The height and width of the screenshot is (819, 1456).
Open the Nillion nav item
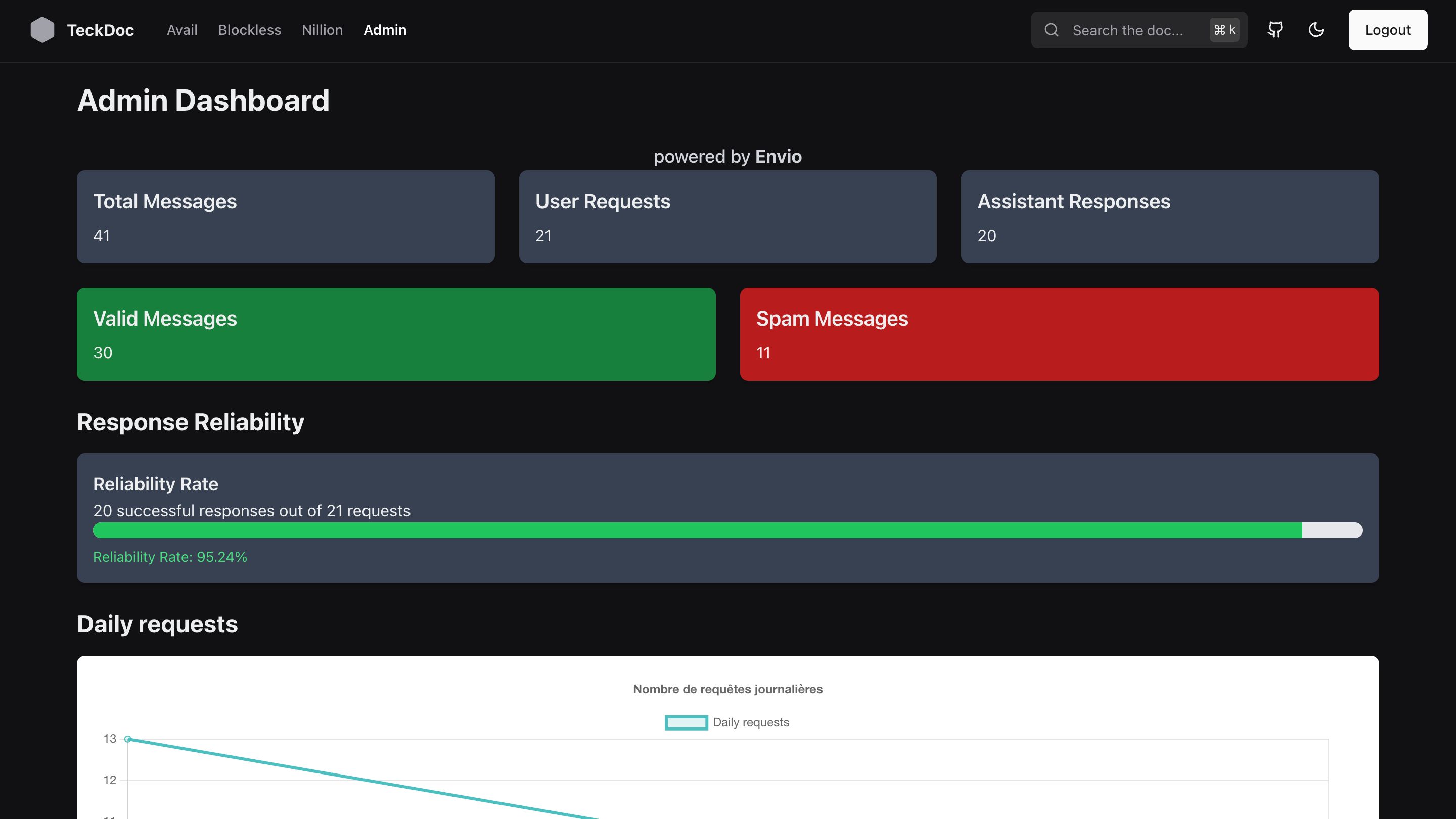point(322,30)
